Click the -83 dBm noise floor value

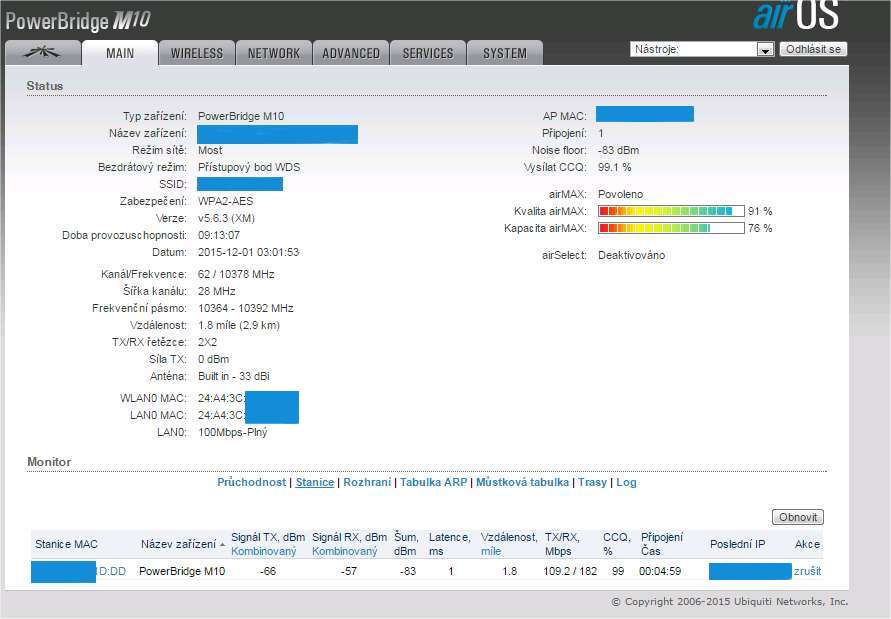tap(618, 150)
